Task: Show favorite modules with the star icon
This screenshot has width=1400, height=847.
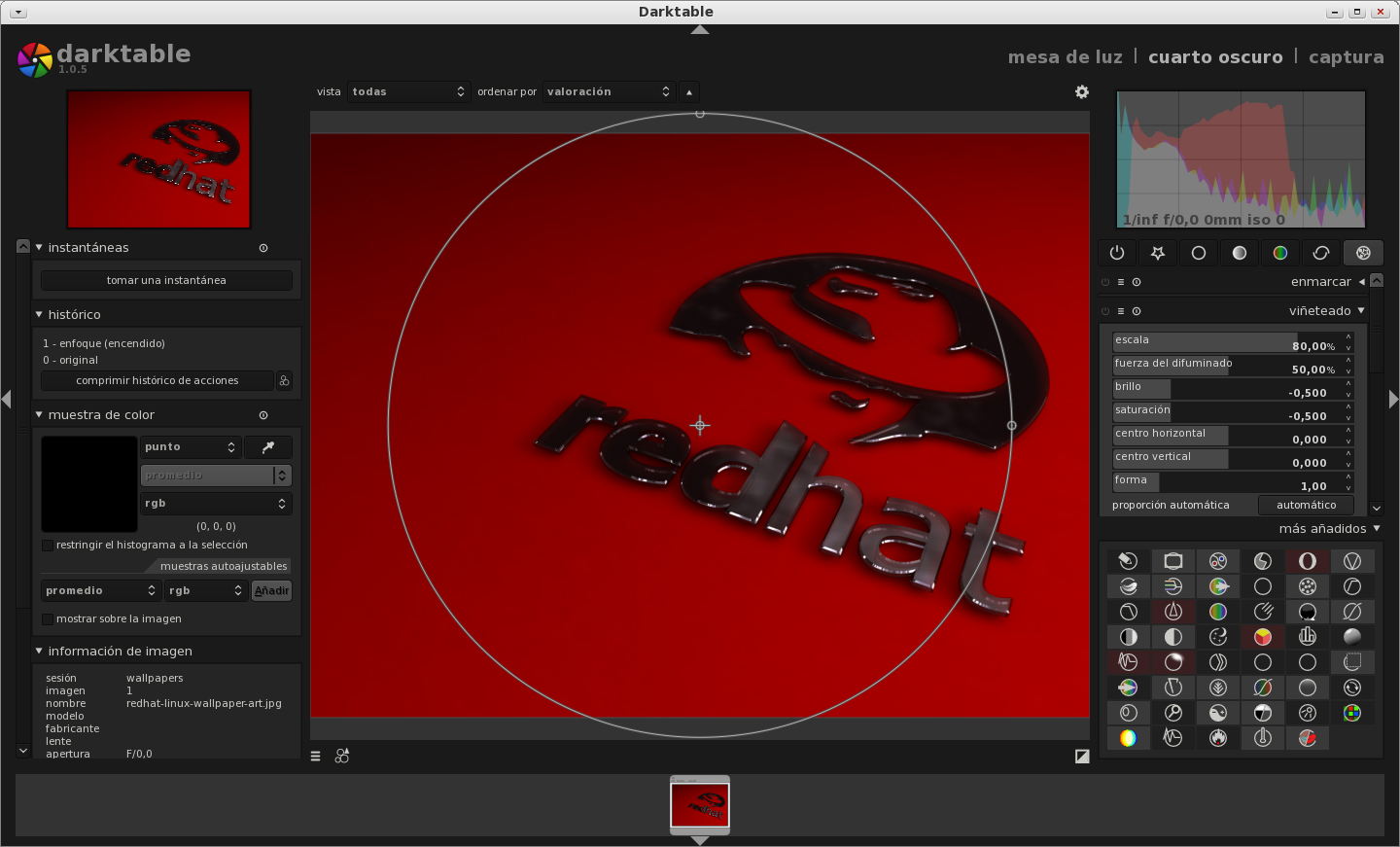Action: (1158, 253)
